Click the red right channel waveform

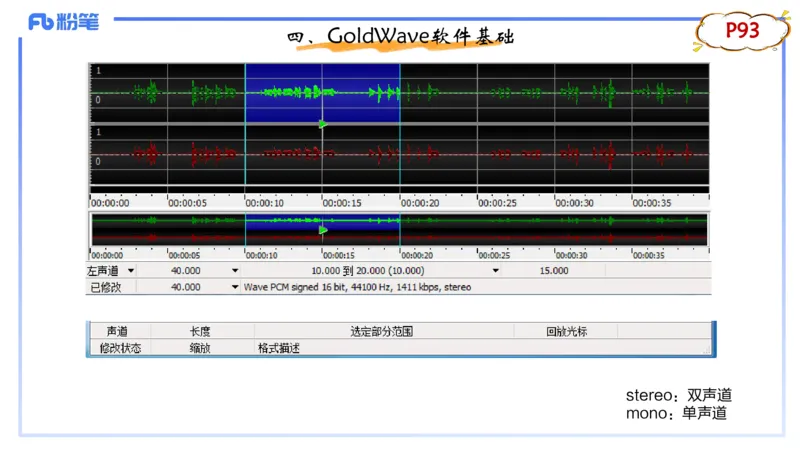[x=399, y=154]
